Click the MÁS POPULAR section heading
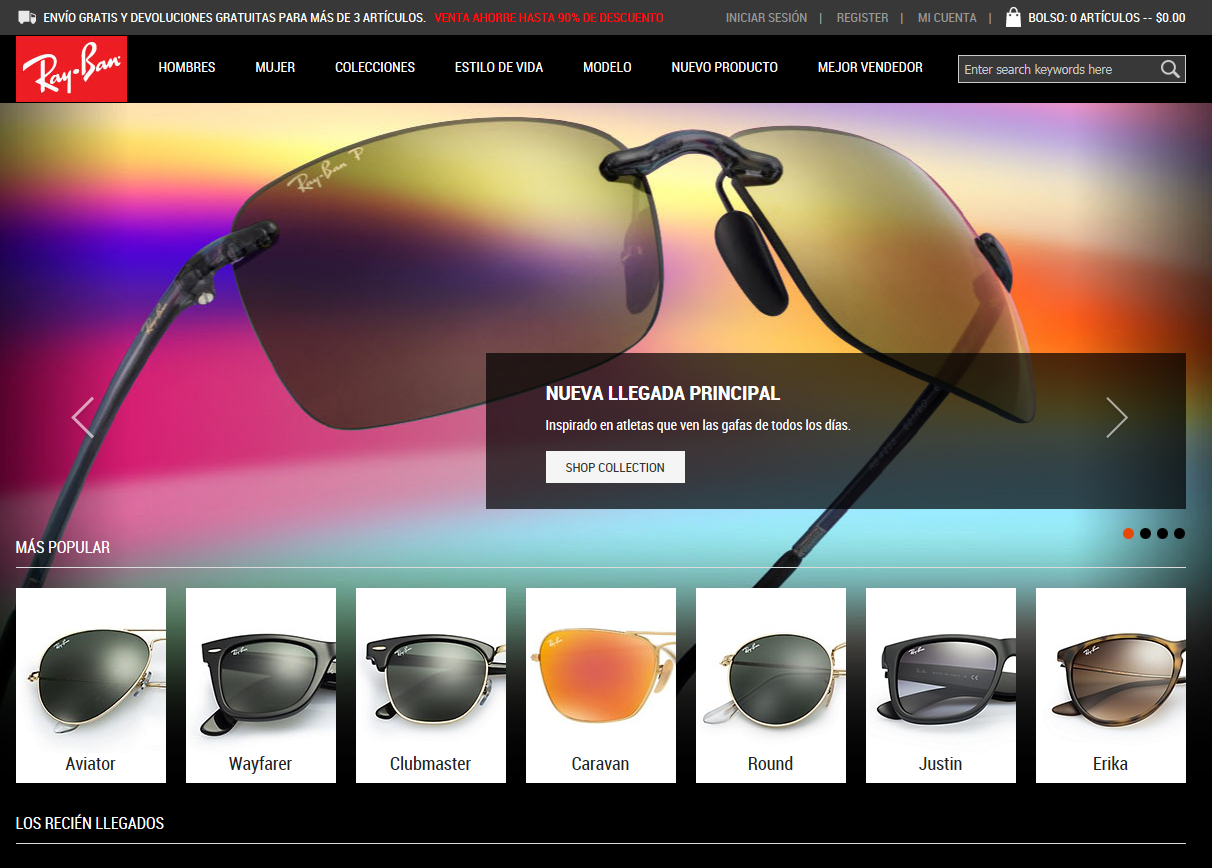Viewport: 1212px width, 868px height. [63, 547]
